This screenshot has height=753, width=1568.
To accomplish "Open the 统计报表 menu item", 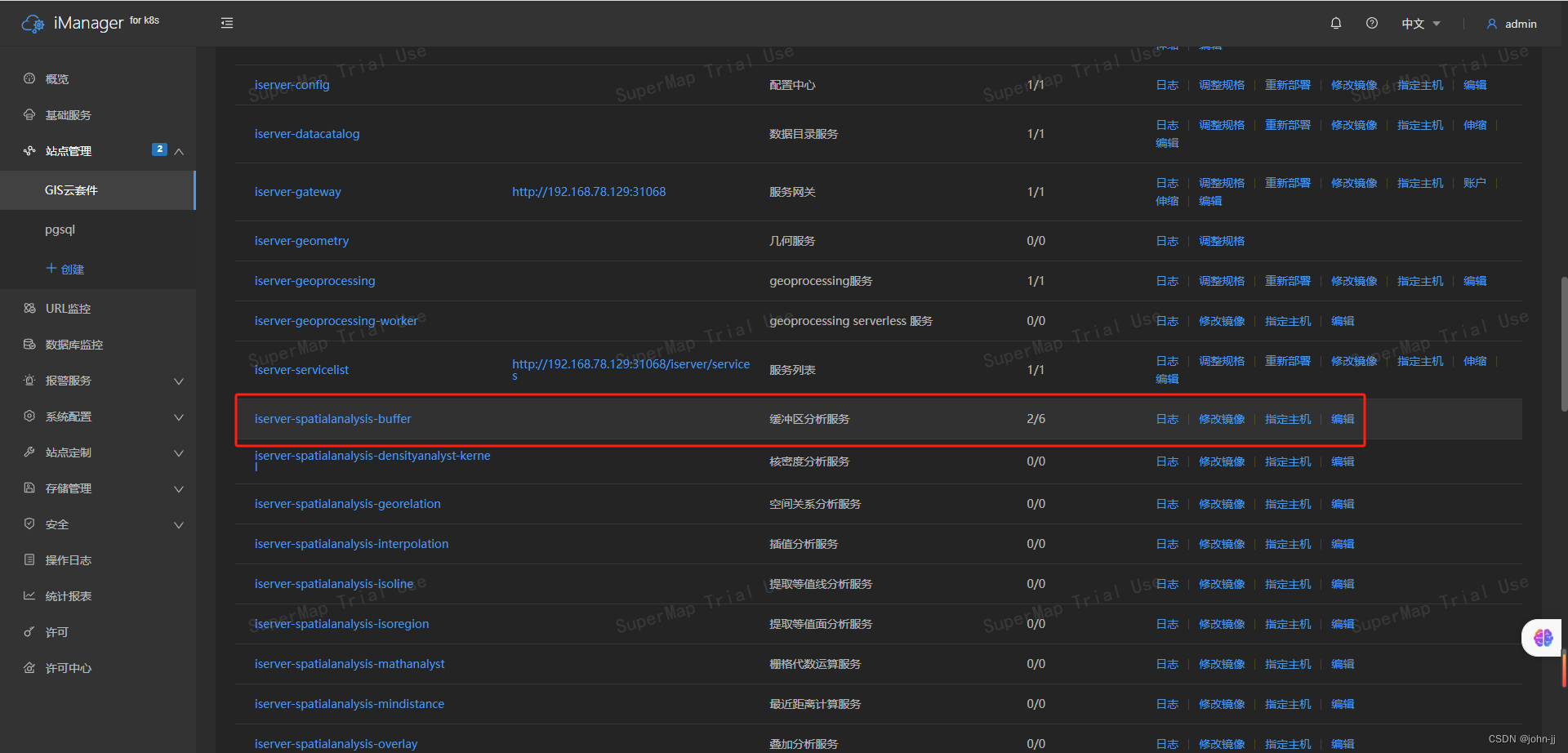I will pos(98,595).
